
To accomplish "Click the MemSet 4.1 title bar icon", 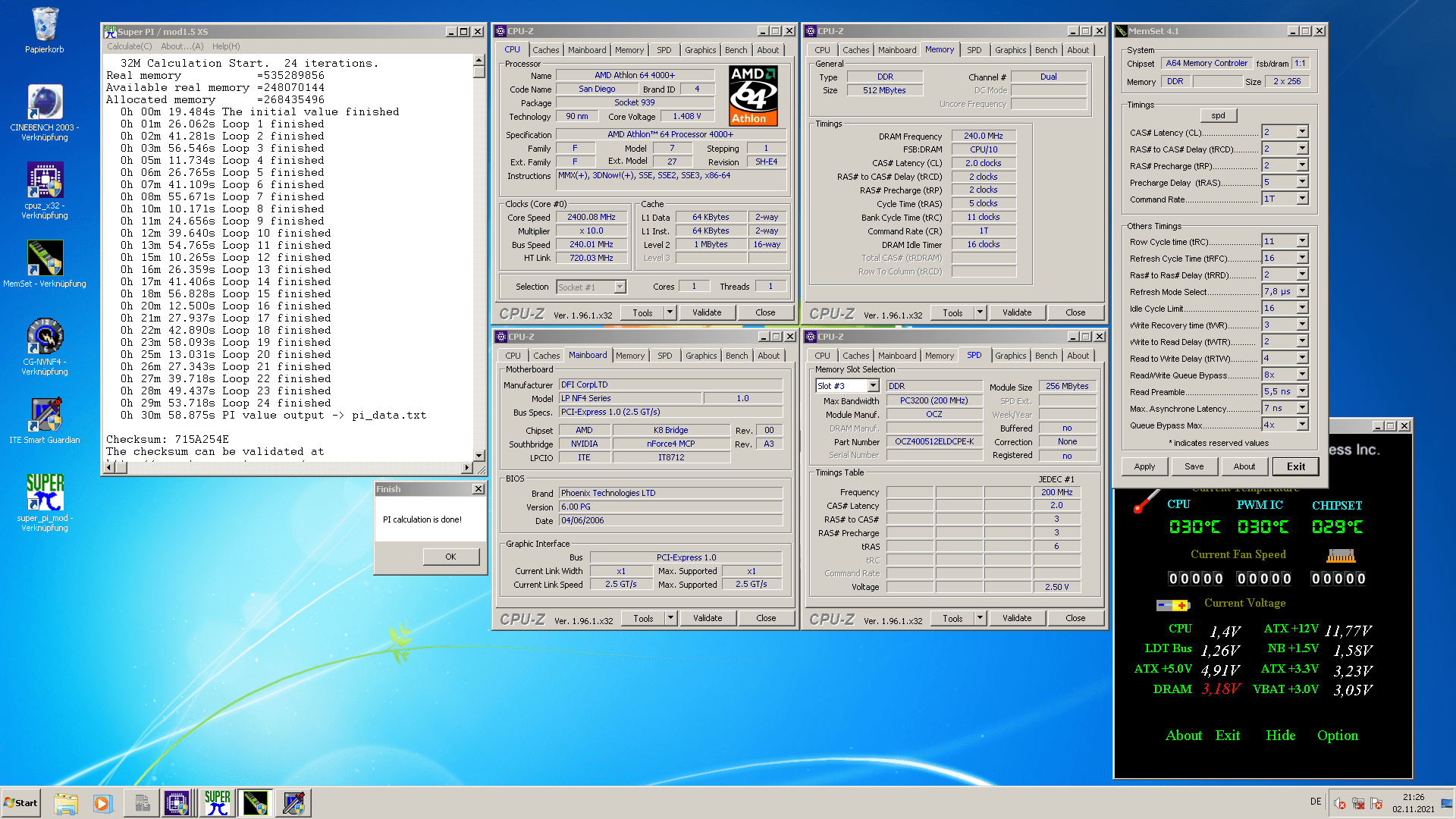I will pos(1122,31).
